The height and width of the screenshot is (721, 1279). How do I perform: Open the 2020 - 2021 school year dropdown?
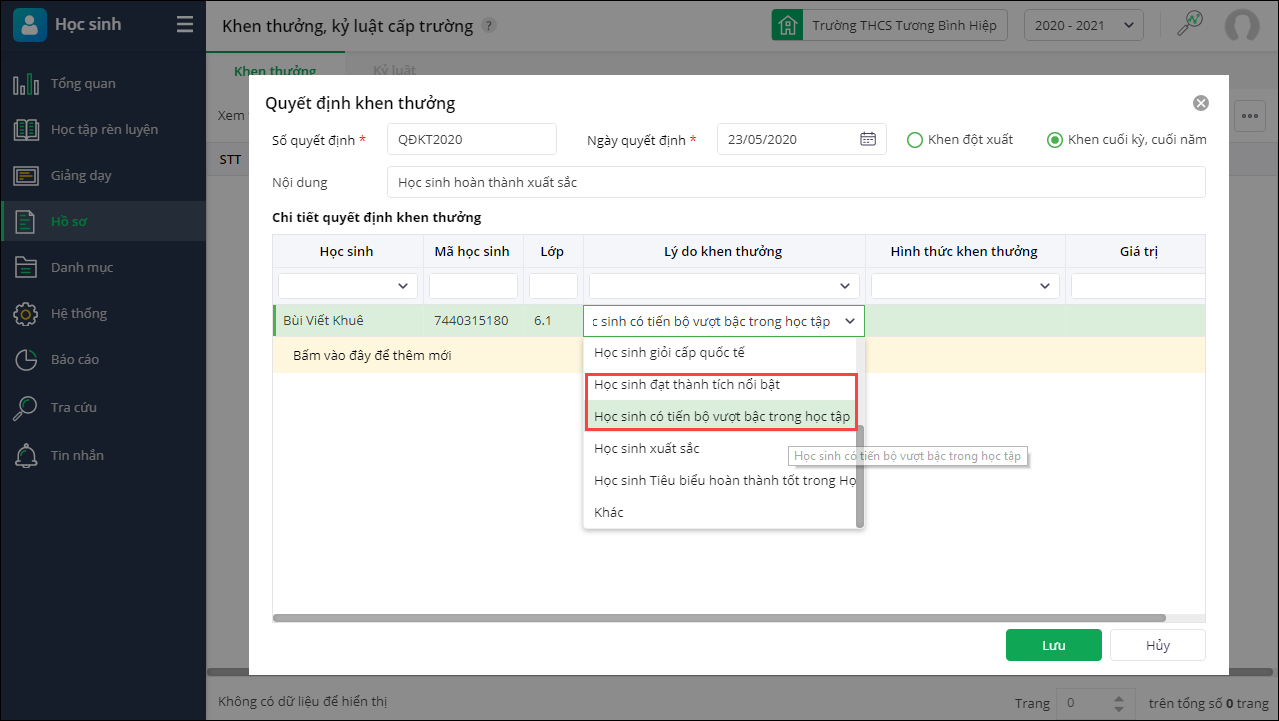tap(1084, 25)
